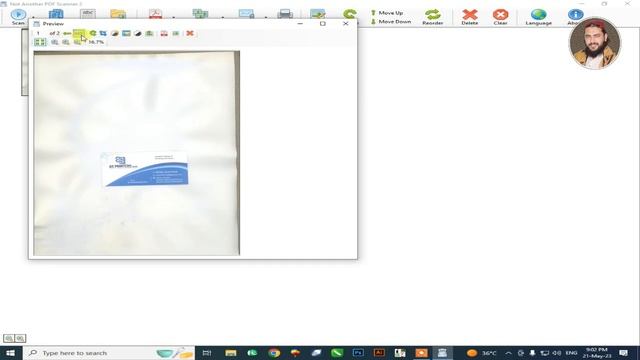Viewport: 640px width, 360px height.
Task: Click the Print icon in the main toolbar
Action: click(x=285, y=15)
